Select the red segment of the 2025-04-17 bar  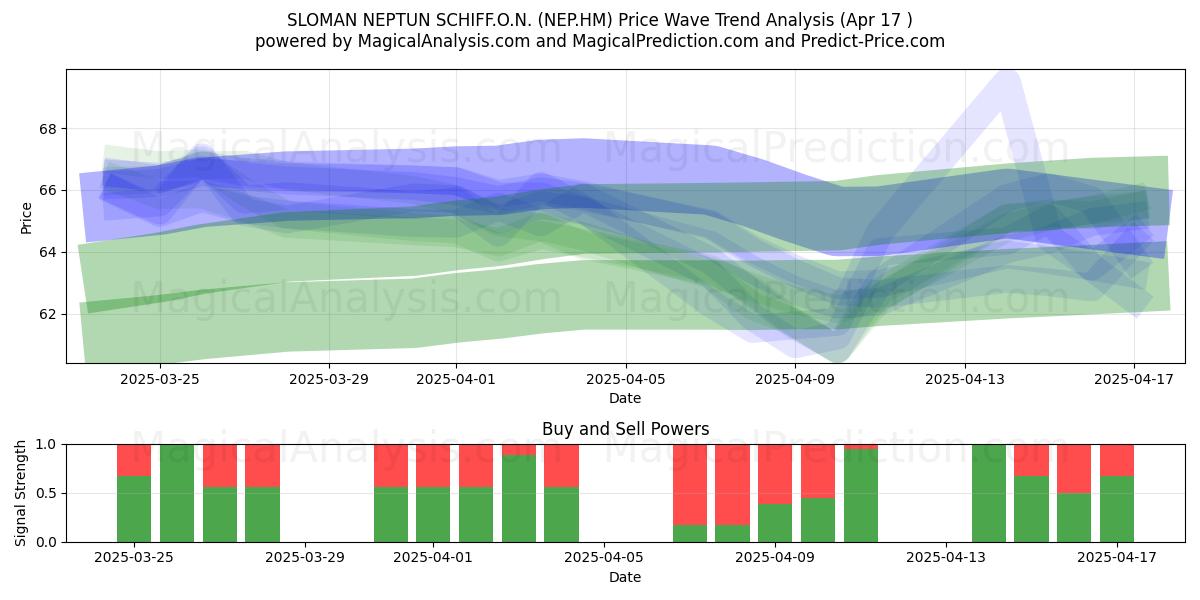click(x=1117, y=460)
